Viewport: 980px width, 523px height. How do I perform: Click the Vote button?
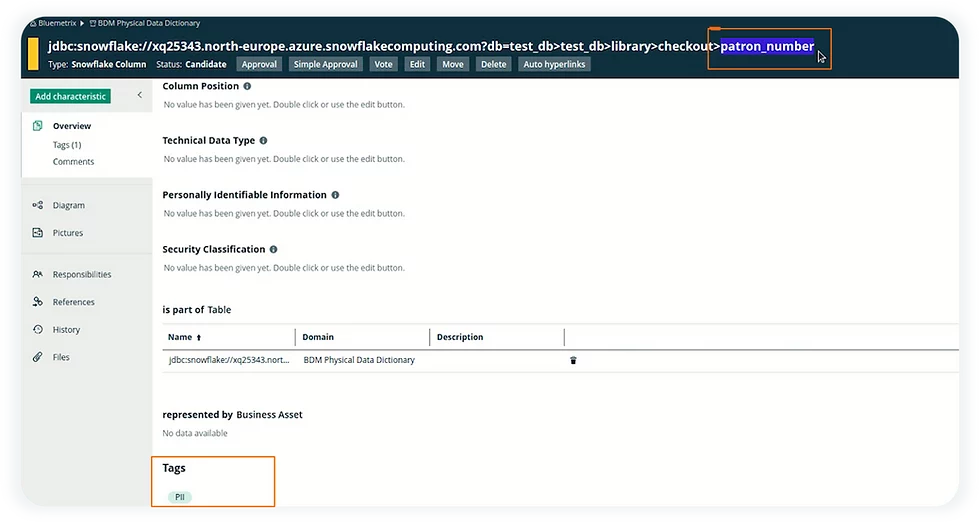[383, 64]
